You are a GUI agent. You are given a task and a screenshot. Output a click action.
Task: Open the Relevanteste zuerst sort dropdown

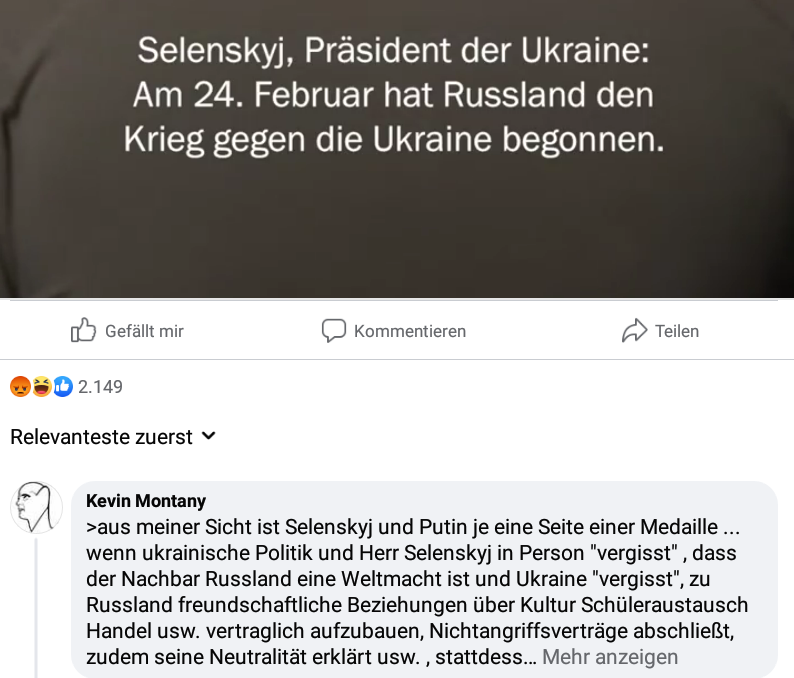click(113, 436)
